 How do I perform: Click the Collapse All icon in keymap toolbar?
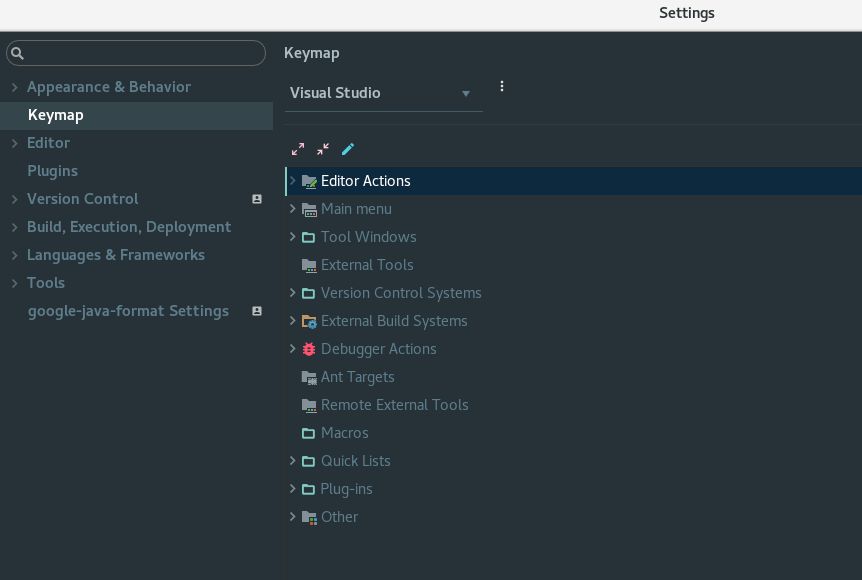[323, 149]
